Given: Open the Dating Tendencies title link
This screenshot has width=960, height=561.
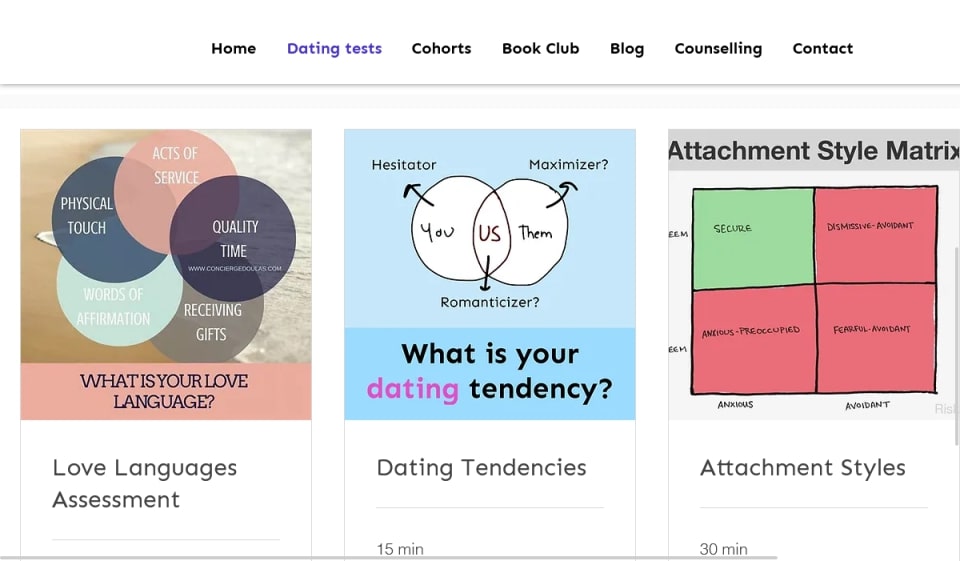Looking at the screenshot, I should (x=481, y=467).
